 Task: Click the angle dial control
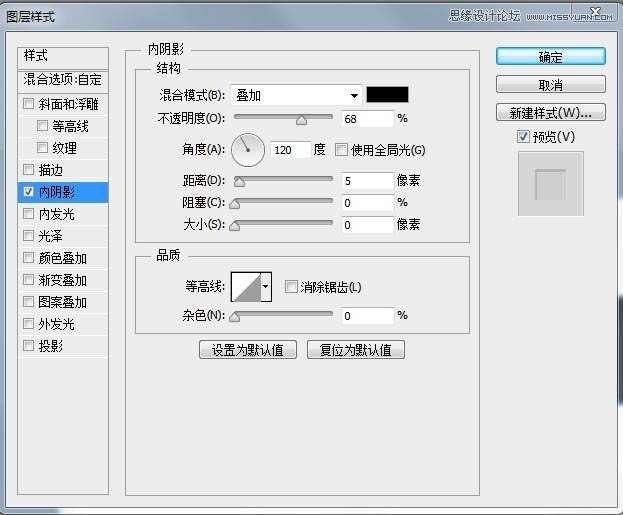coord(247,150)
